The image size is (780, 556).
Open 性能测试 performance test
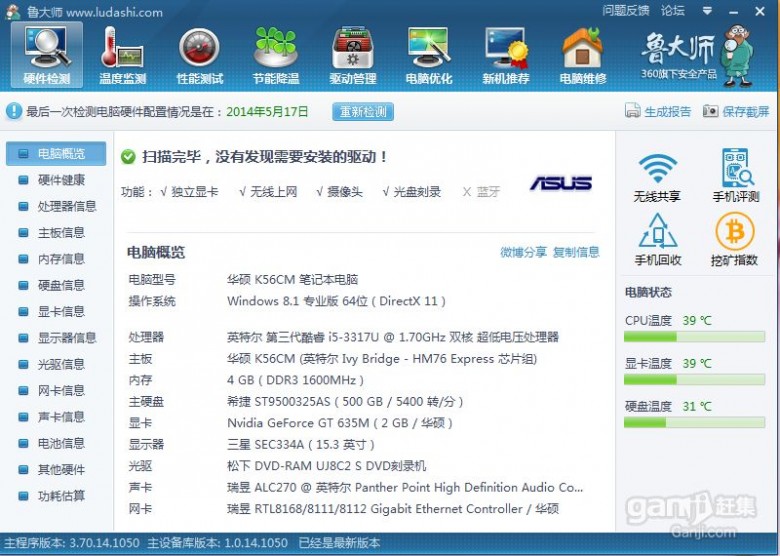coord(199,55)
